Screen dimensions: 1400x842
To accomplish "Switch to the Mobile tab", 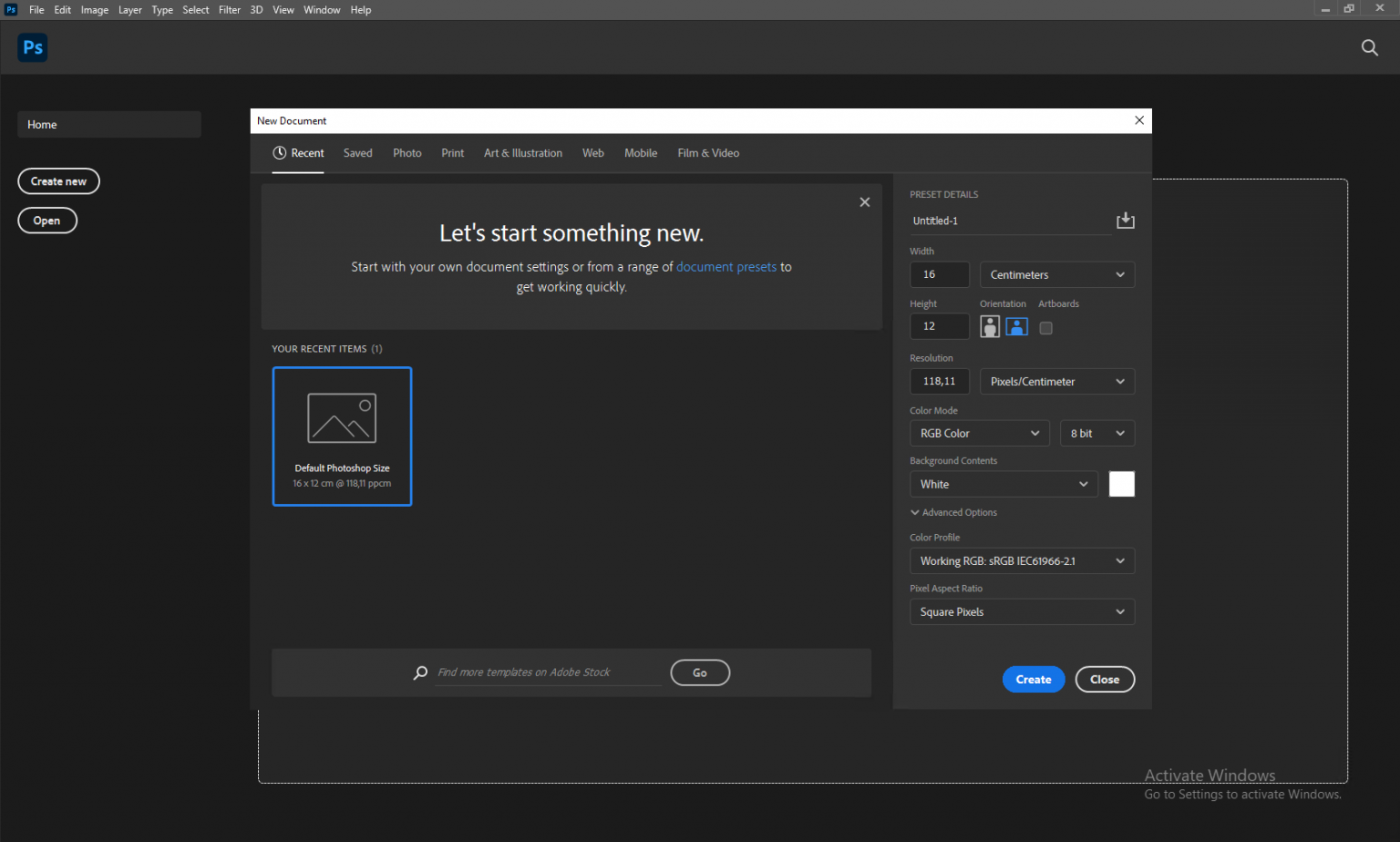I will click(641, 153).
